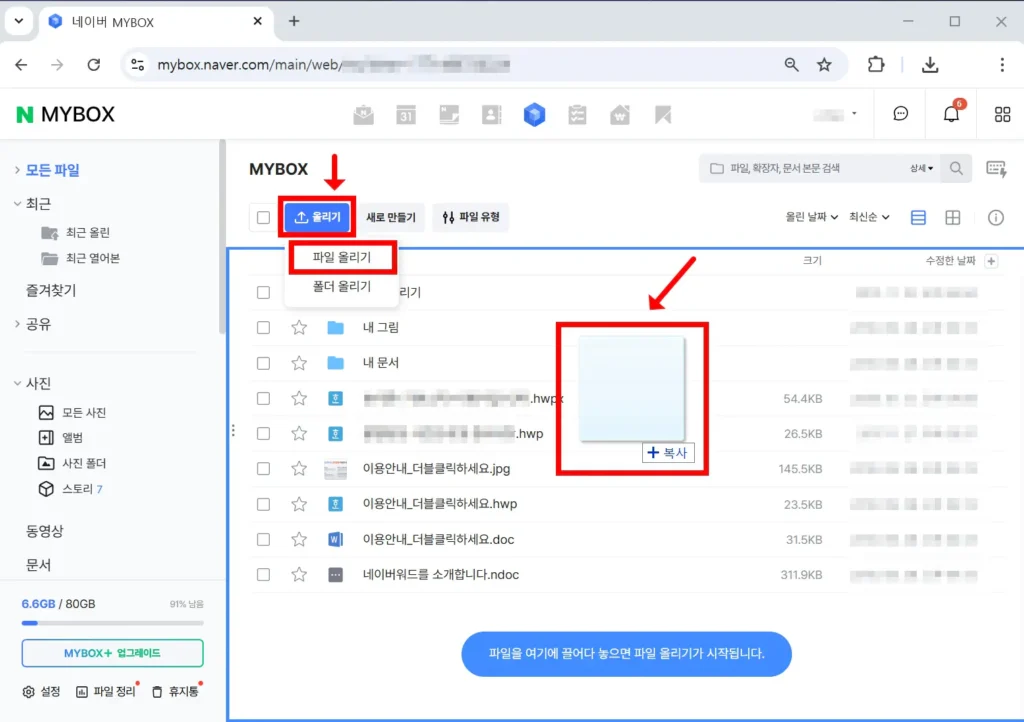This screenshot has height=722, width=1024.
Task: Open the 상세 search options dropdown
Action: 921,168
